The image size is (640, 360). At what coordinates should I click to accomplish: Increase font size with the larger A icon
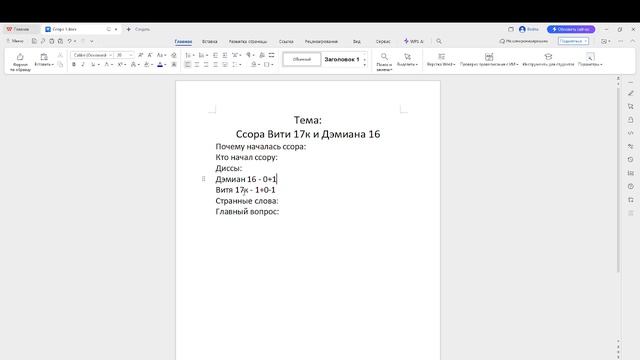[x=140, y=55]
